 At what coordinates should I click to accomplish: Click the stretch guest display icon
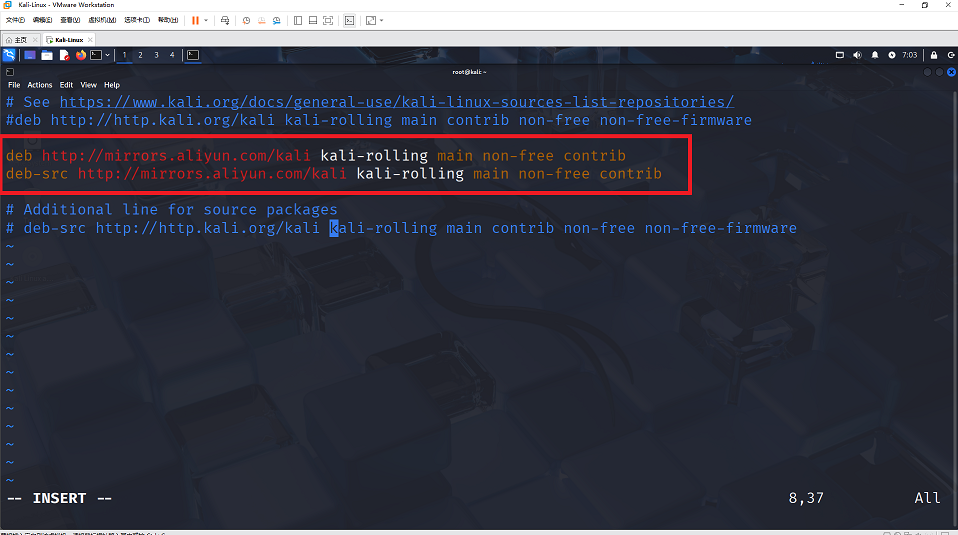pyautogui.click(x=371, y=20)
